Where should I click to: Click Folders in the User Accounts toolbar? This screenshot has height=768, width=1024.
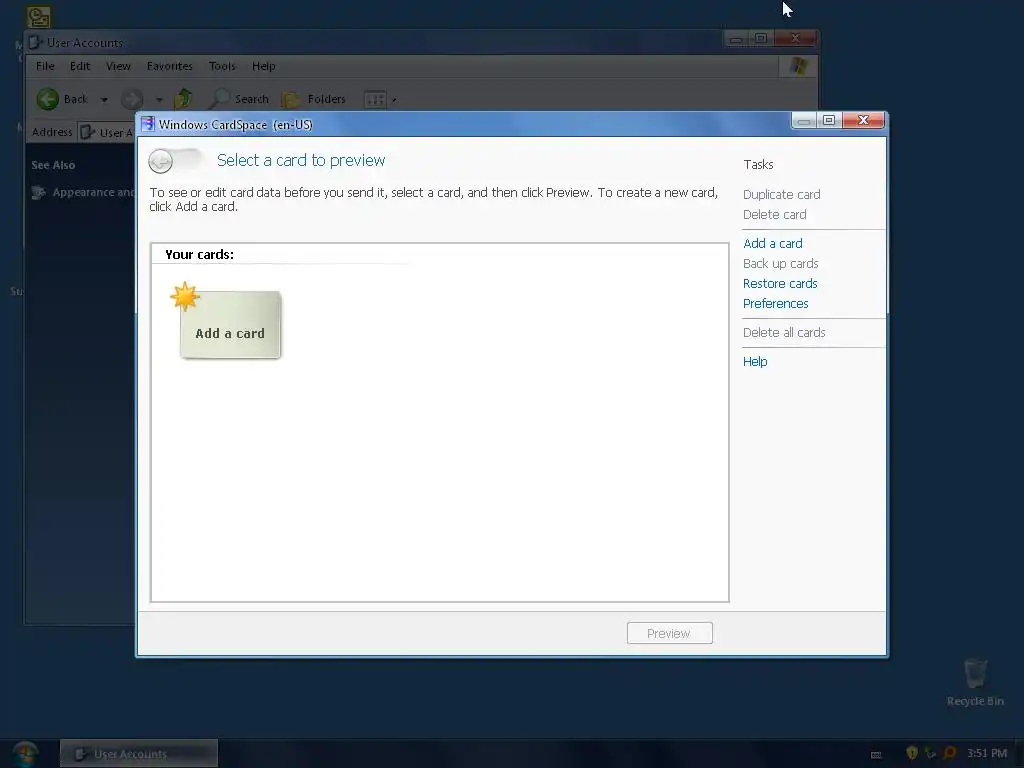coord(314,99)
